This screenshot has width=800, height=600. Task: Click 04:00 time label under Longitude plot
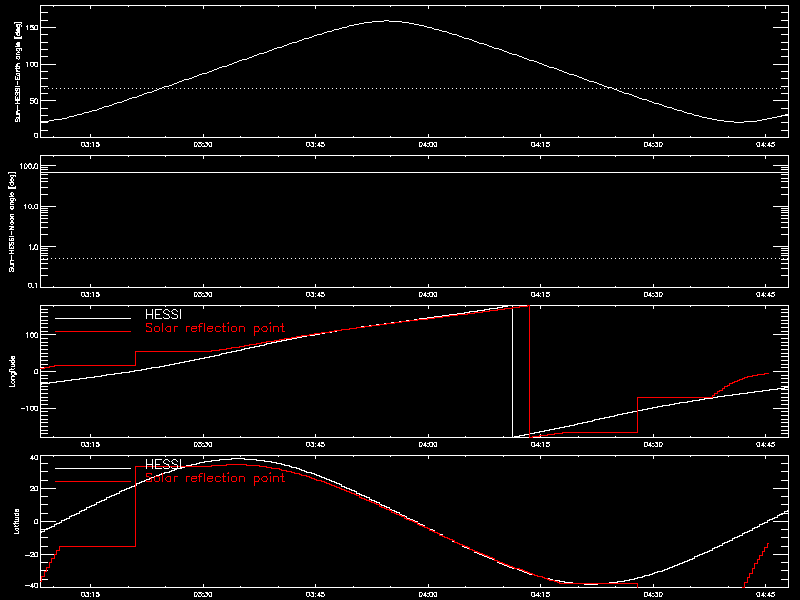click(428, 445)
